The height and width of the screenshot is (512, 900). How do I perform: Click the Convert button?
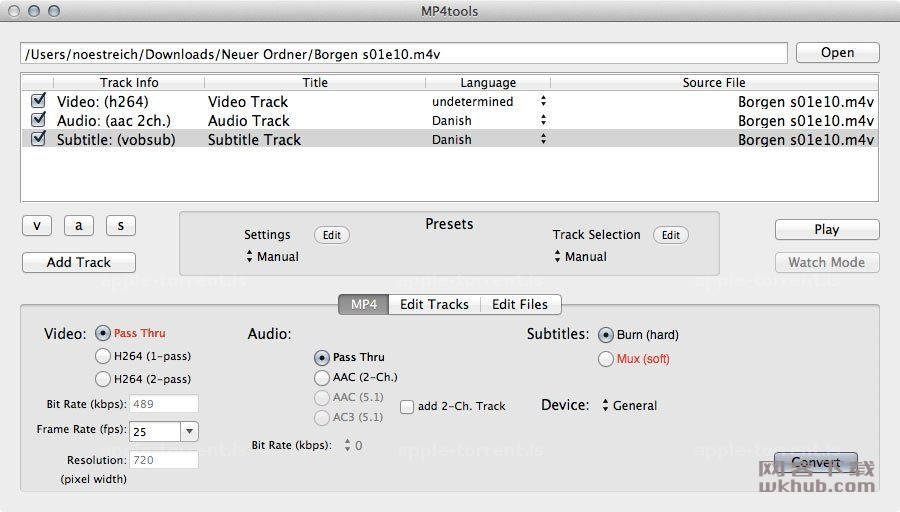click(816, 462)
